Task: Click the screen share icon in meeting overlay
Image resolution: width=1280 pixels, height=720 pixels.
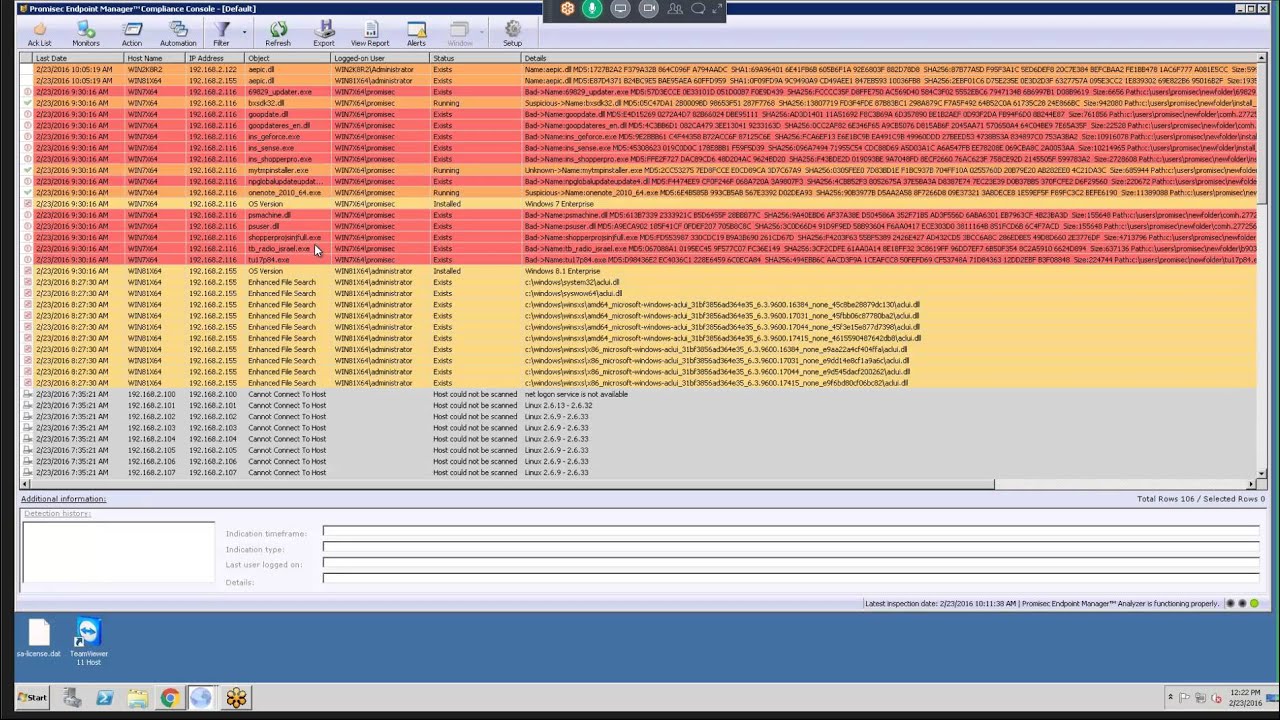Action: [620, 9]
